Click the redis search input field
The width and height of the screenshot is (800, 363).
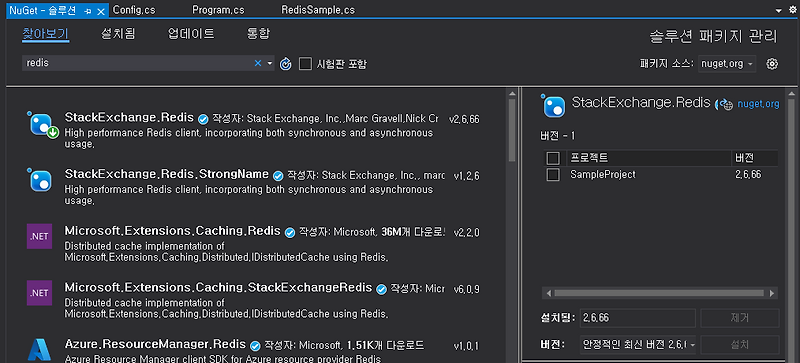click(x=138, y=63)
